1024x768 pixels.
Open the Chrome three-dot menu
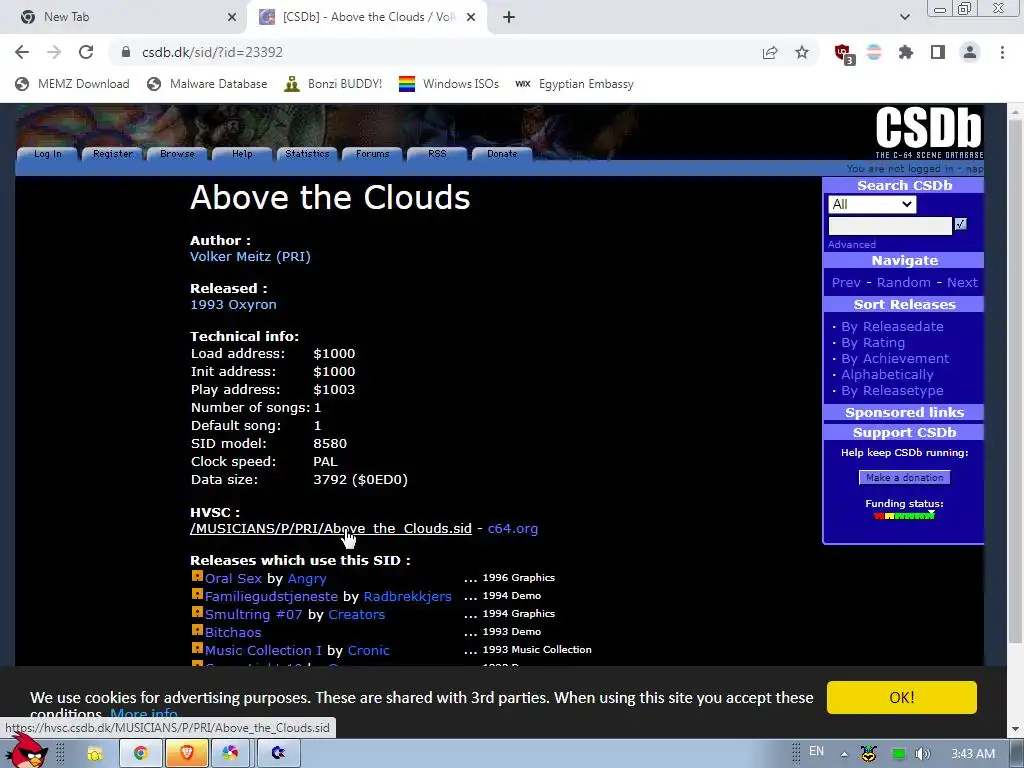tap(1002, 52)
